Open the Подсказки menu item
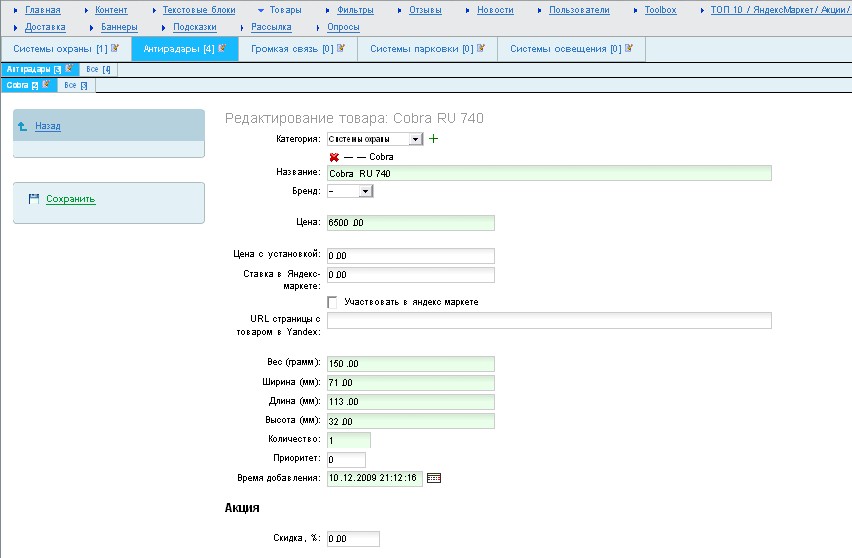Image resolution: width=852 pixels, height=558 pixels. pyautogui.click(x=195, y=27)
